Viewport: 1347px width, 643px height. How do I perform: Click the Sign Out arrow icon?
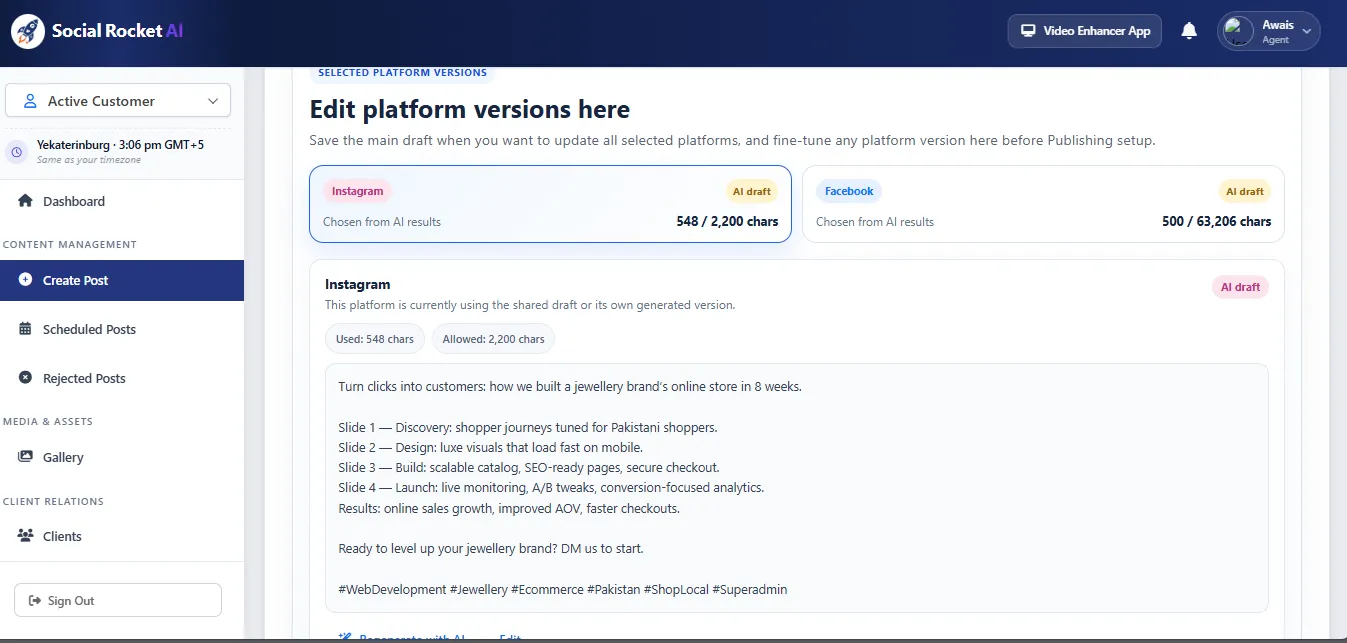point(34,601)
